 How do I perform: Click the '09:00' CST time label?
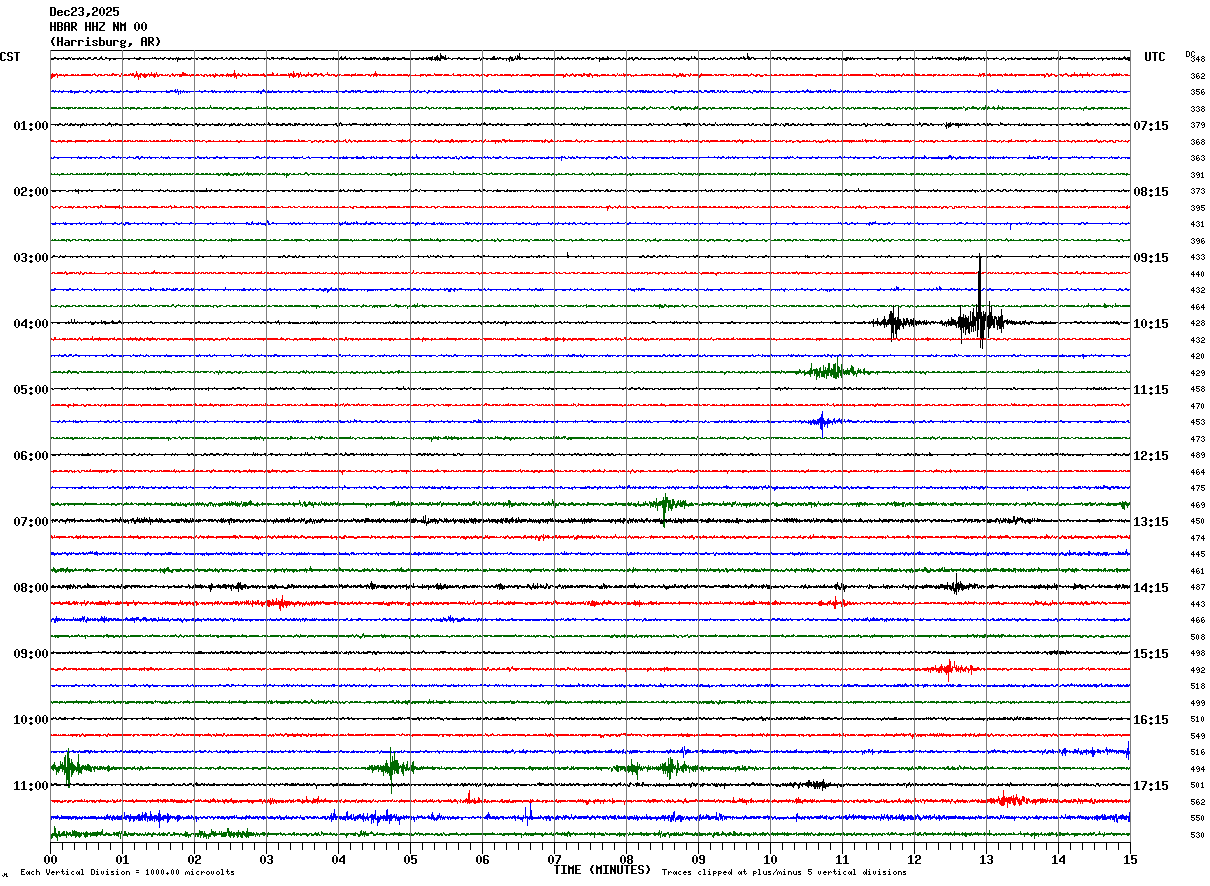pos(31,654)
